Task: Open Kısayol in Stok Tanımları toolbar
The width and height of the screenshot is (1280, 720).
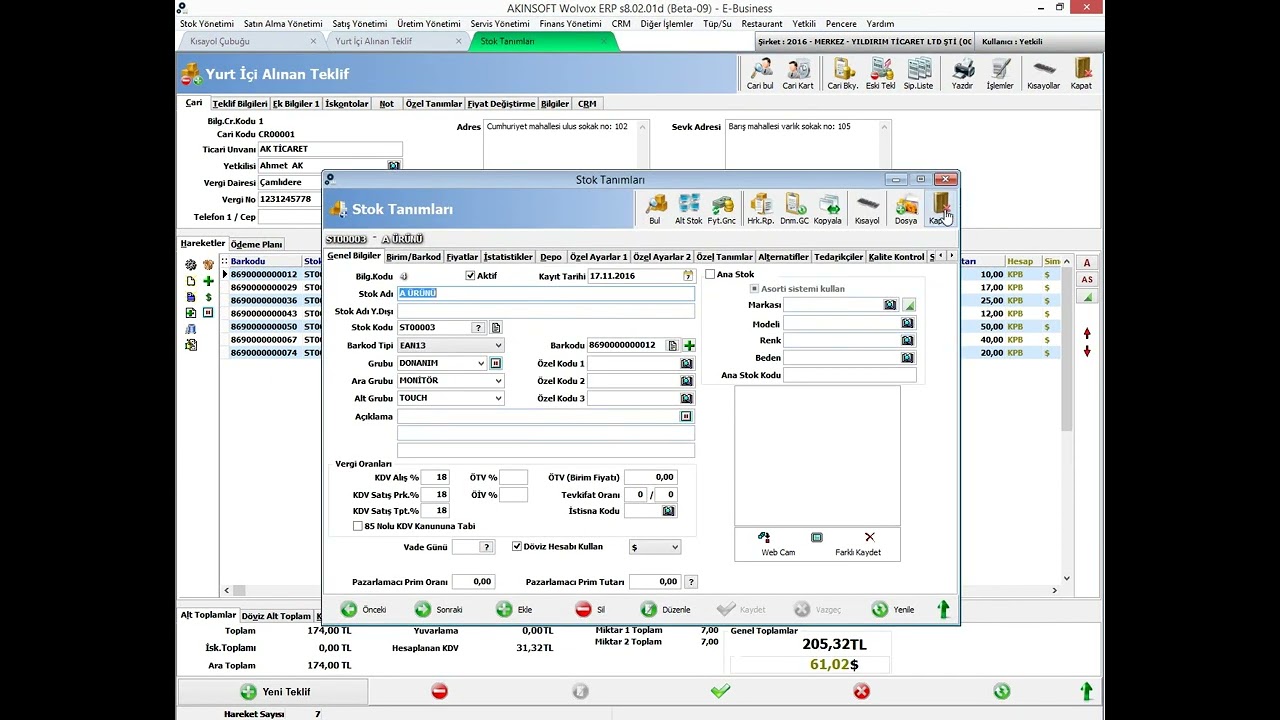Action: coord(867,209)
